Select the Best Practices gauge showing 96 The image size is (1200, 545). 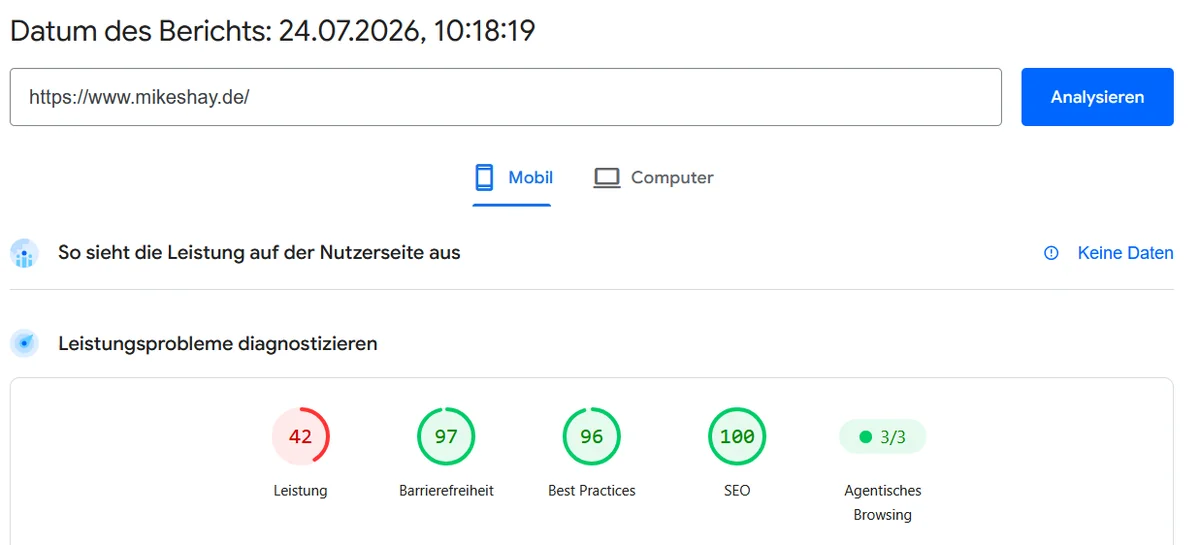pyautogui.click(x=592, y=436)
